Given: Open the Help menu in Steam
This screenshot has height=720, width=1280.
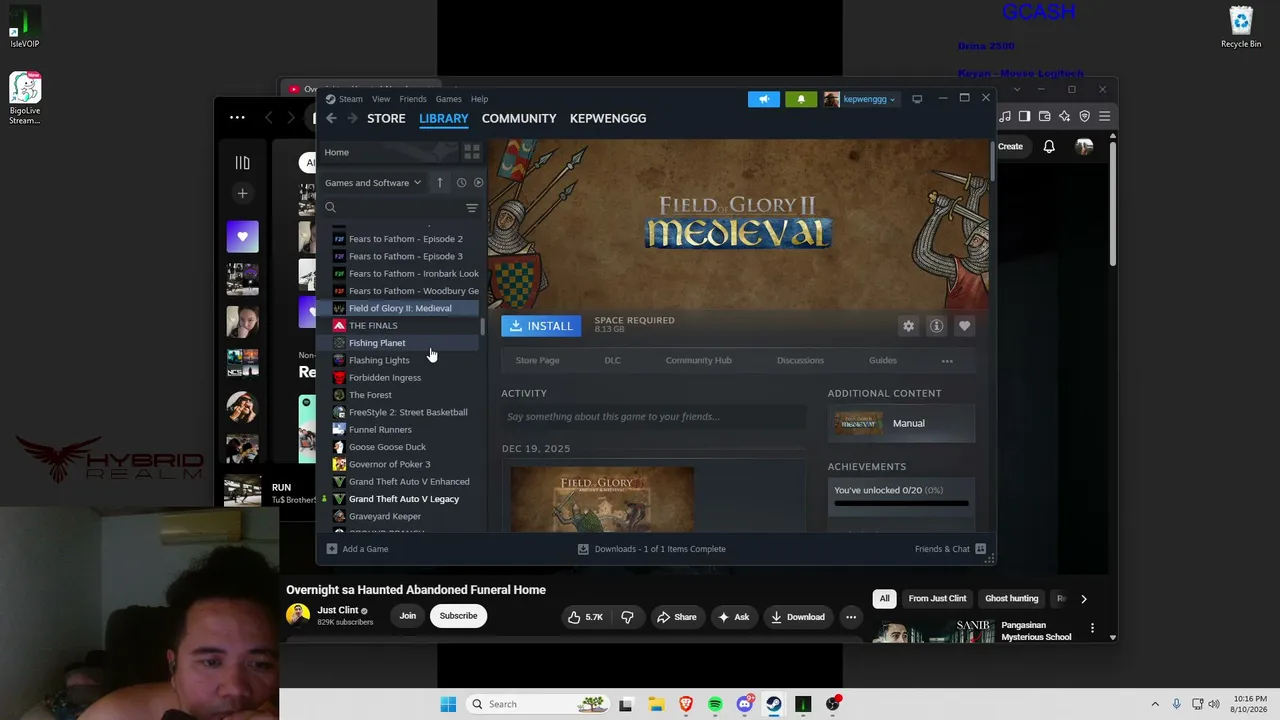Looking at the screenshot, I should [x=479, y=99].
